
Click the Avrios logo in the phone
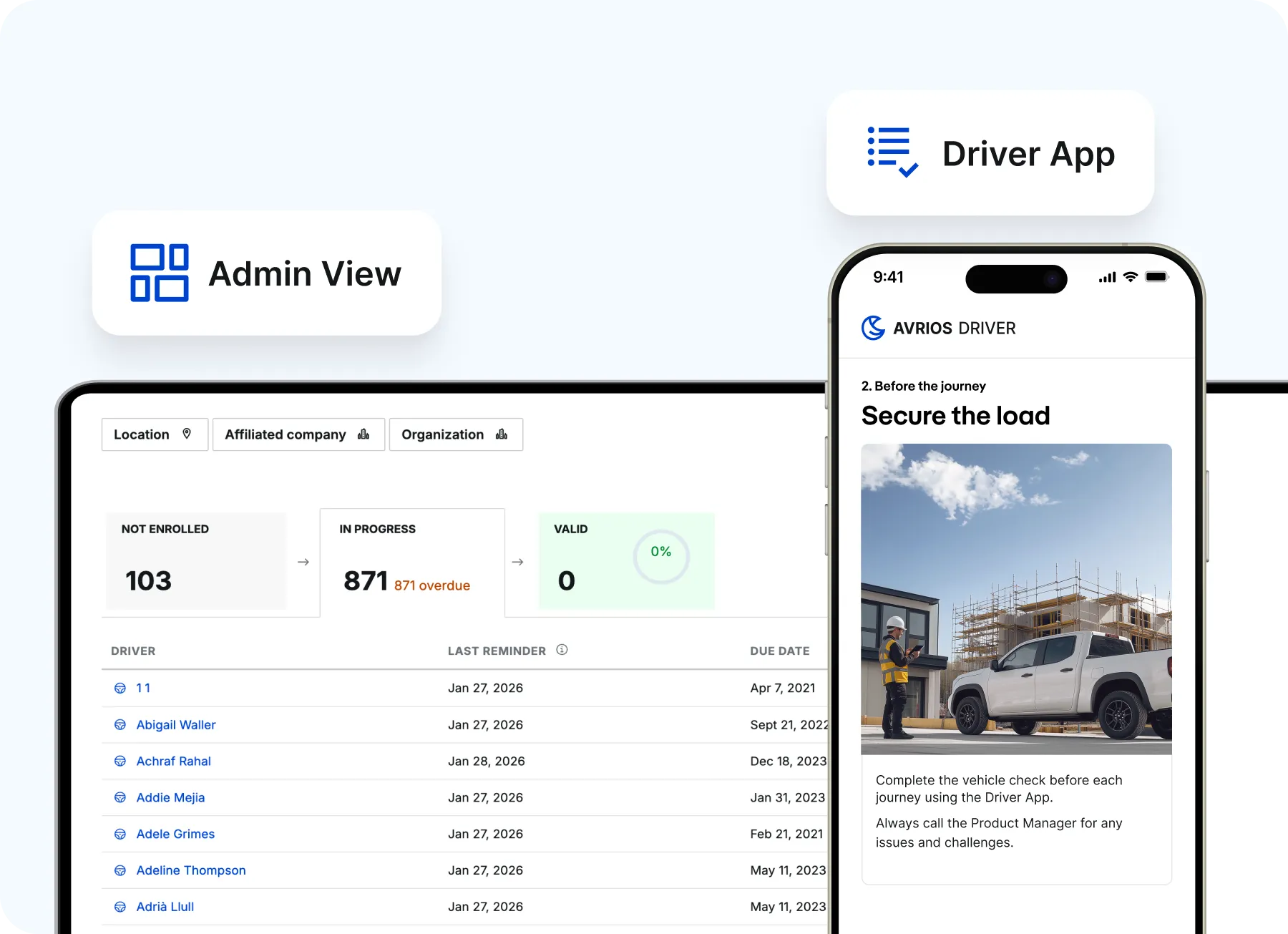pyautogui.click(x=873, y=328)
